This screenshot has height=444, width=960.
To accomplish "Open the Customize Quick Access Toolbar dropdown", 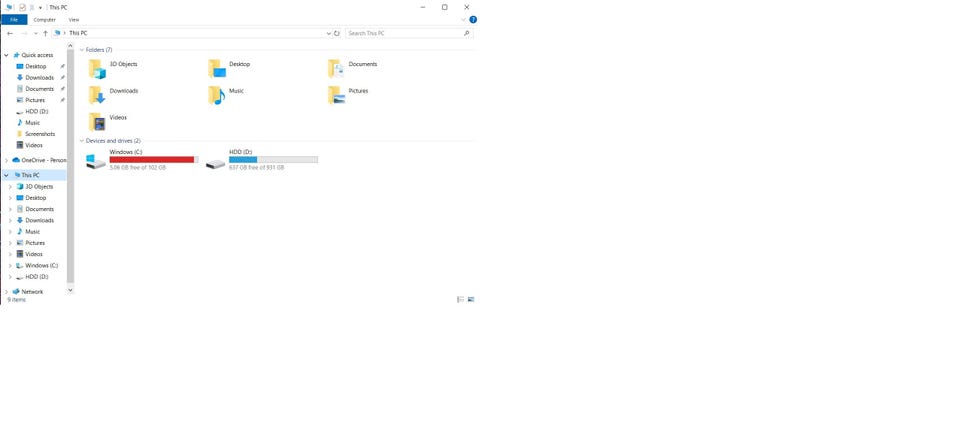I will 40,7.
